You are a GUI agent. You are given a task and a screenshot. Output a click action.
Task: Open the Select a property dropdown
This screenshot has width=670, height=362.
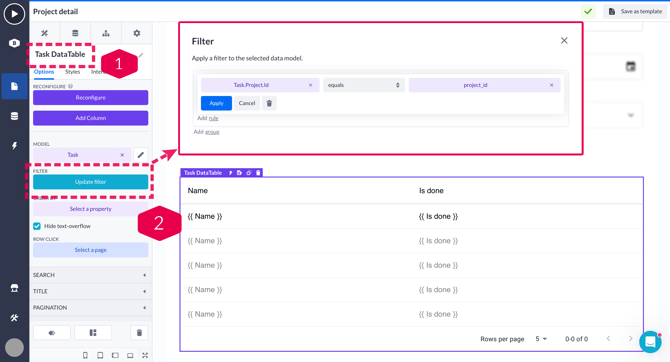91,209
